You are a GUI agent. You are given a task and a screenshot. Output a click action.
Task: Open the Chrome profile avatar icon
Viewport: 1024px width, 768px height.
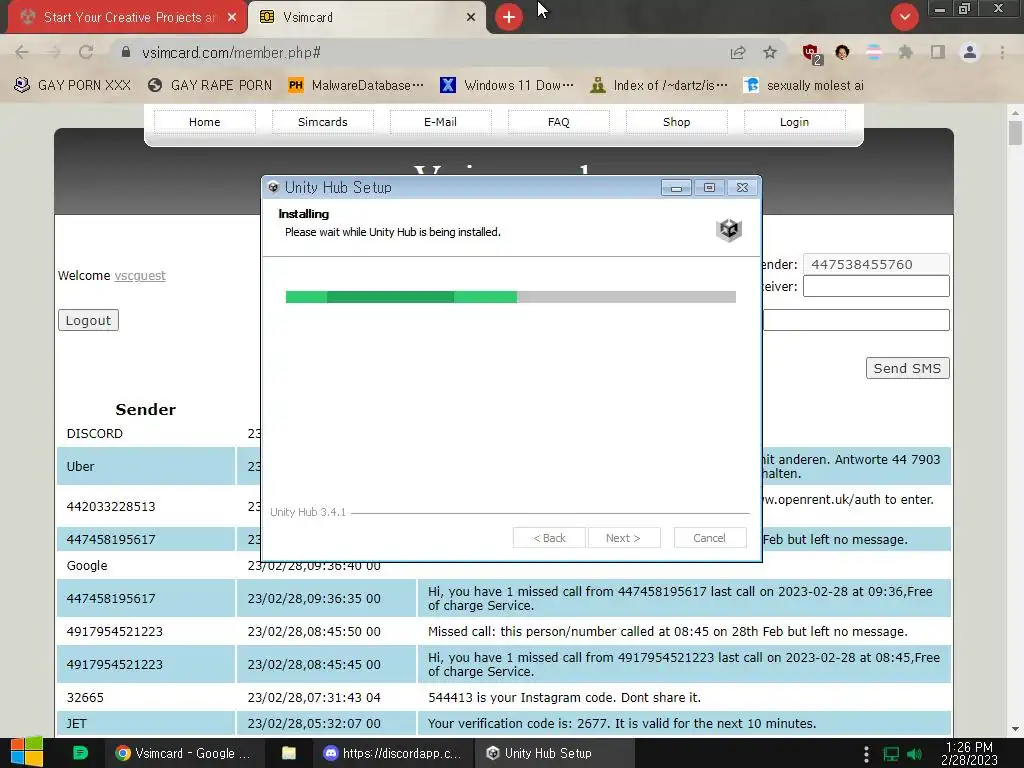(x=970, y=52)
